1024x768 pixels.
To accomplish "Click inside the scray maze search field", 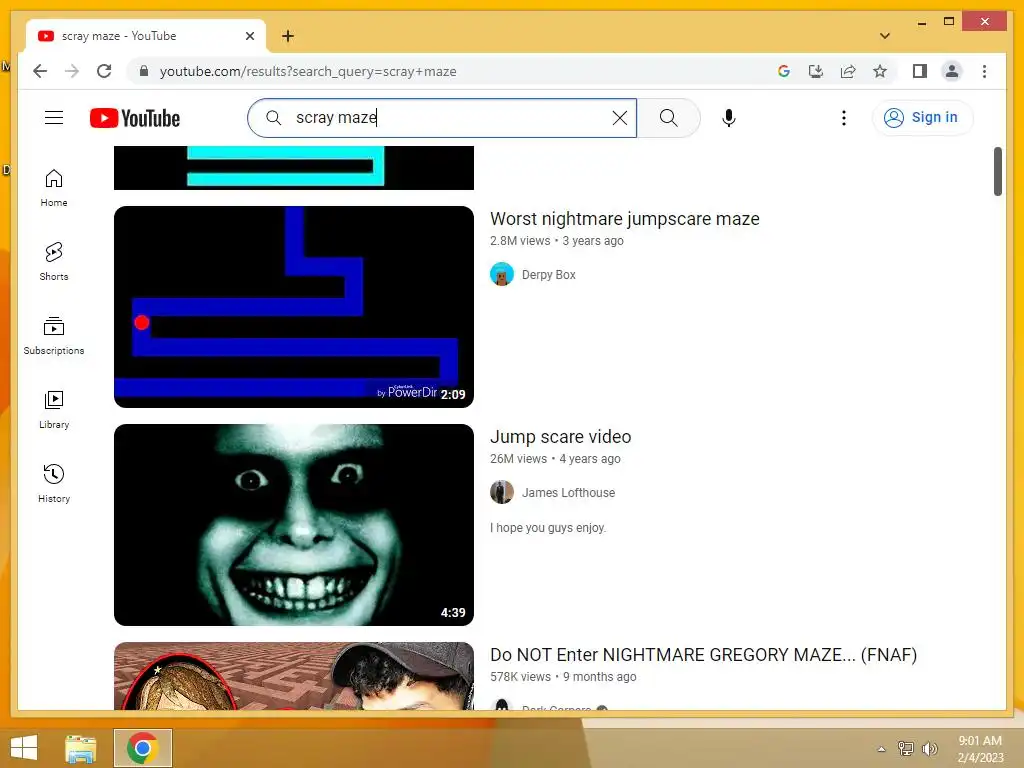I will pos(444,118).
